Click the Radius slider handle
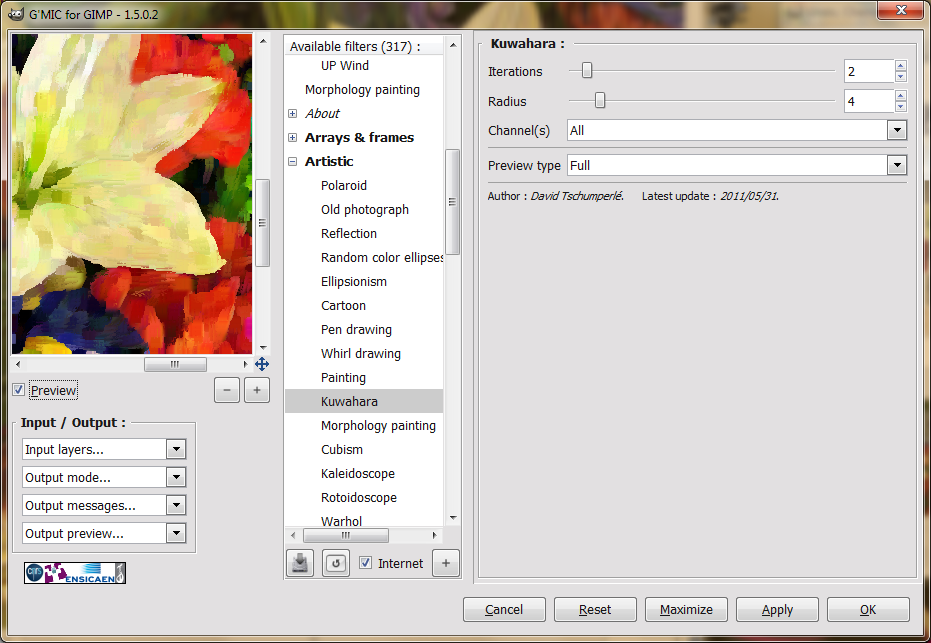The height and width of the screenshot is (643, 931). [x=600, y=100]
